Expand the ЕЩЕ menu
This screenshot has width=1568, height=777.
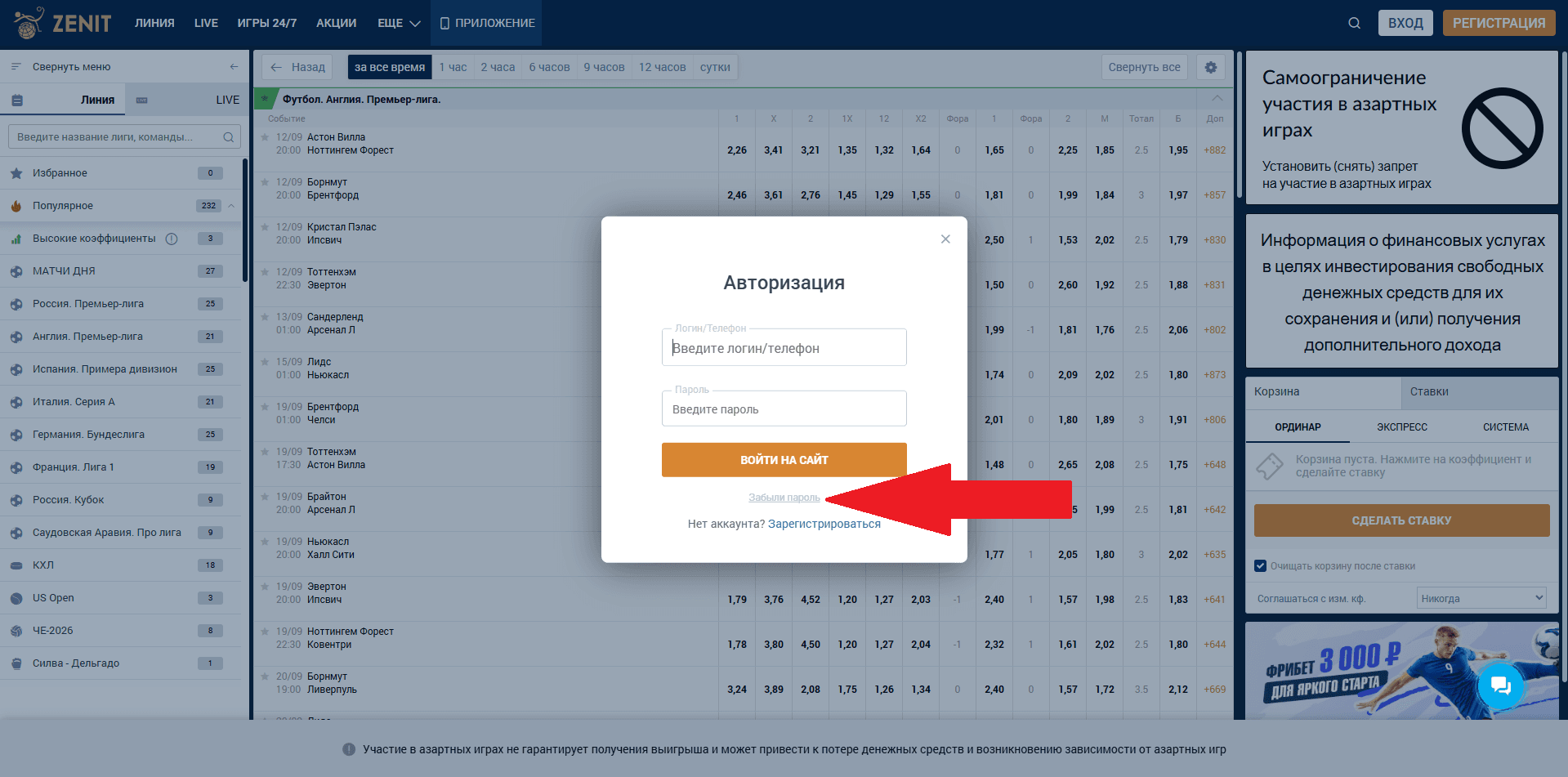click(x=399, y=23)
